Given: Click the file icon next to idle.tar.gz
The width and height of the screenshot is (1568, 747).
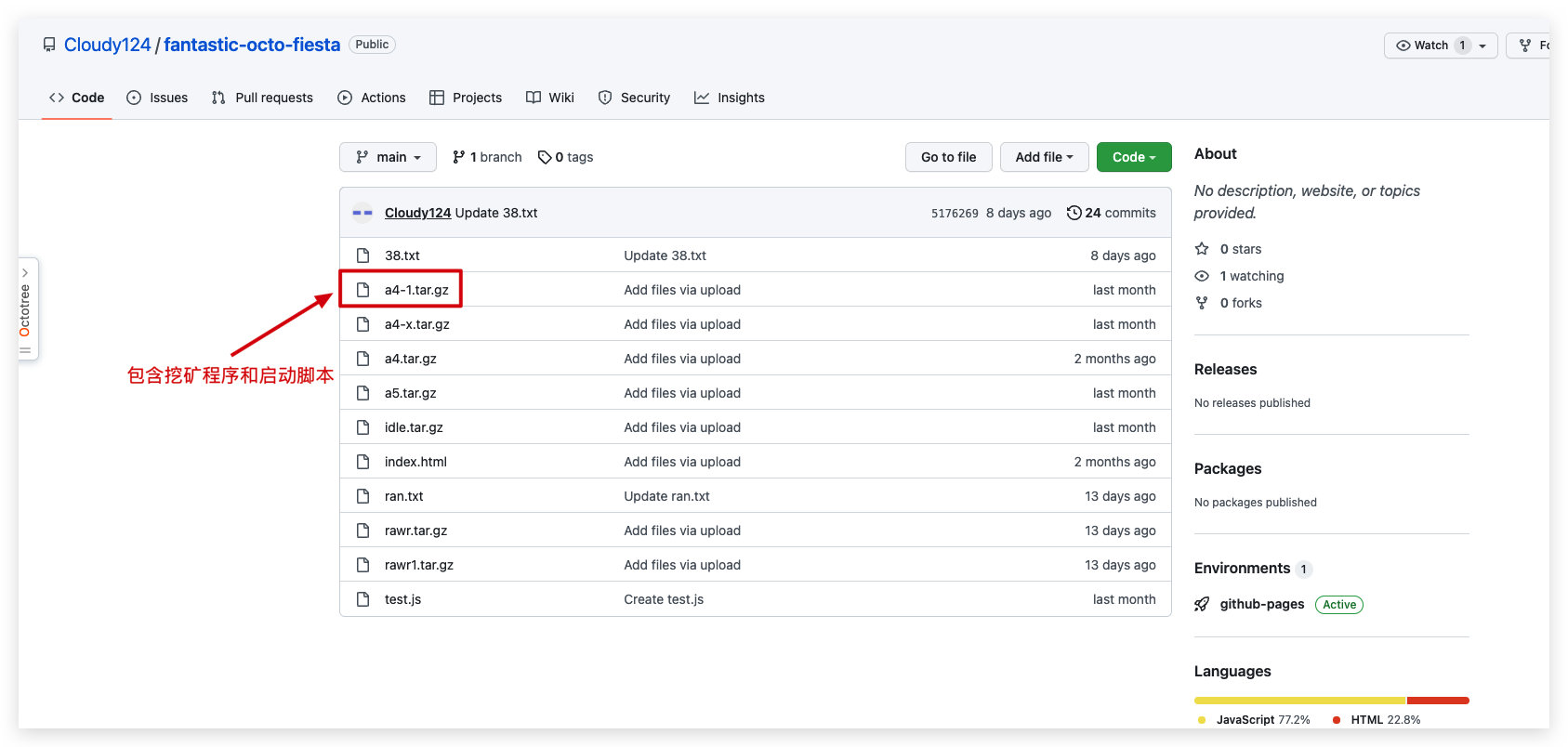Looking at the screenshot, I should click(363, 427).
